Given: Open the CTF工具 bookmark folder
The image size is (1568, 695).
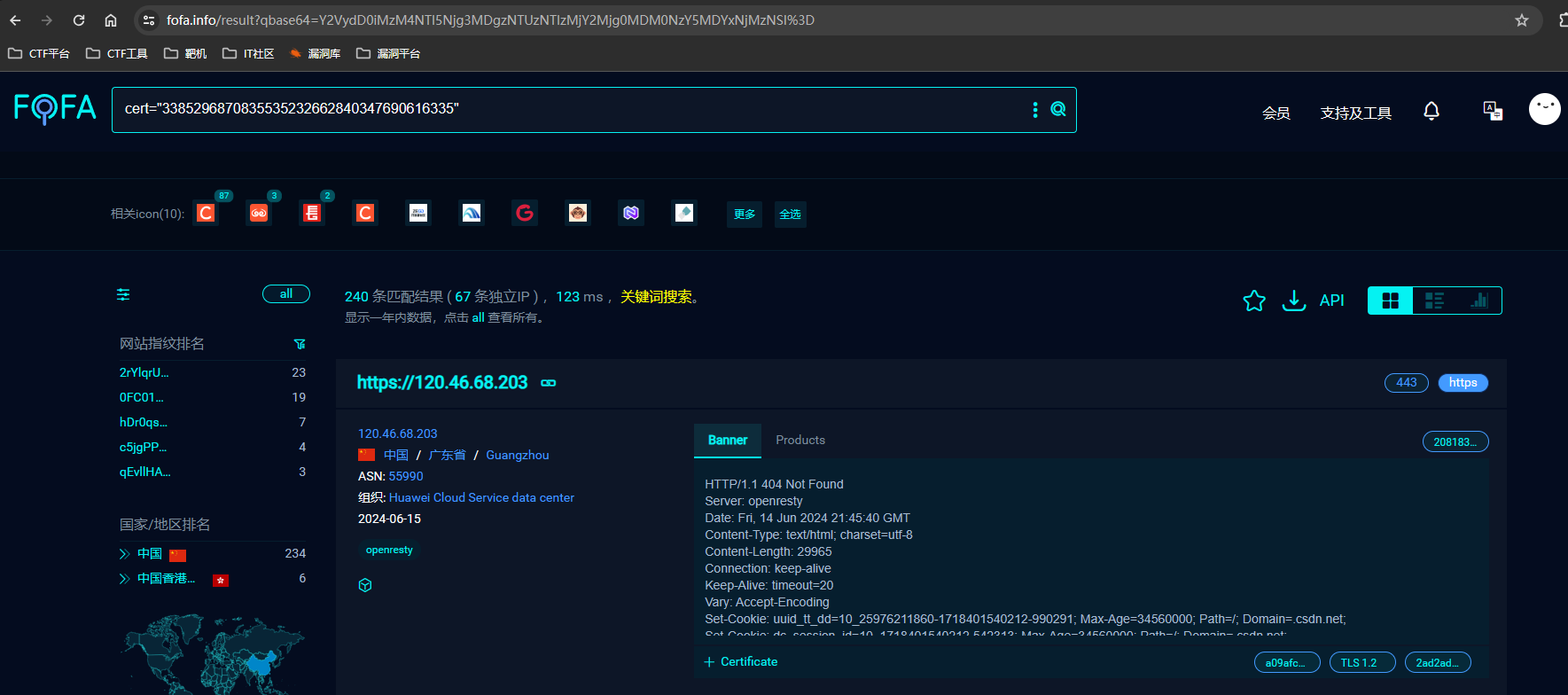Looking at the screenshot, I should (x=117, y=53).
